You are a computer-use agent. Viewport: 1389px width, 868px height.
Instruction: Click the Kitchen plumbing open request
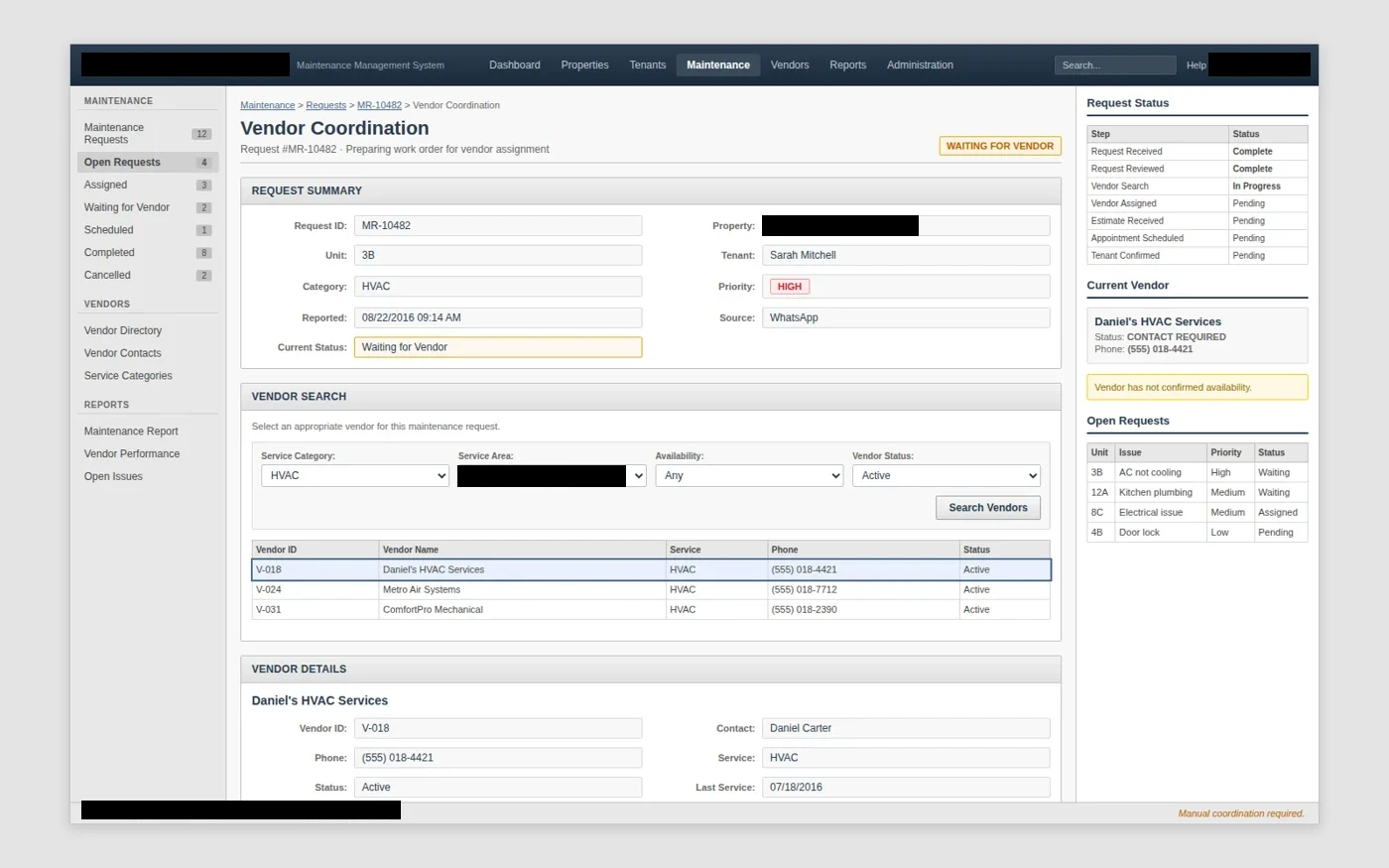click(1198, 493)
